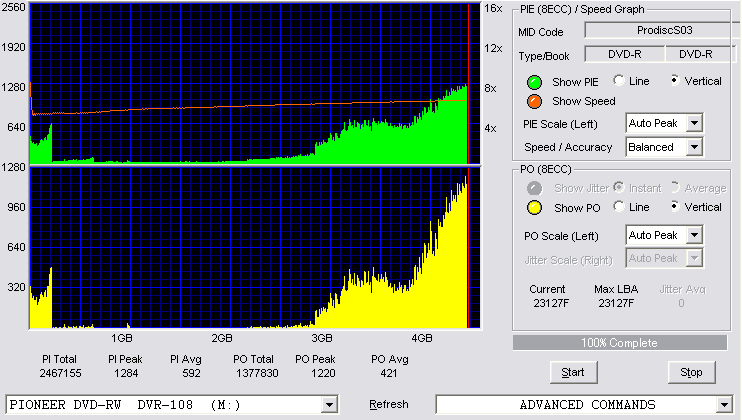Viewport: 742px width, 420px height.
Task: Click the ProdiscS03 MID Code field
Action: (x=662, y=30)
